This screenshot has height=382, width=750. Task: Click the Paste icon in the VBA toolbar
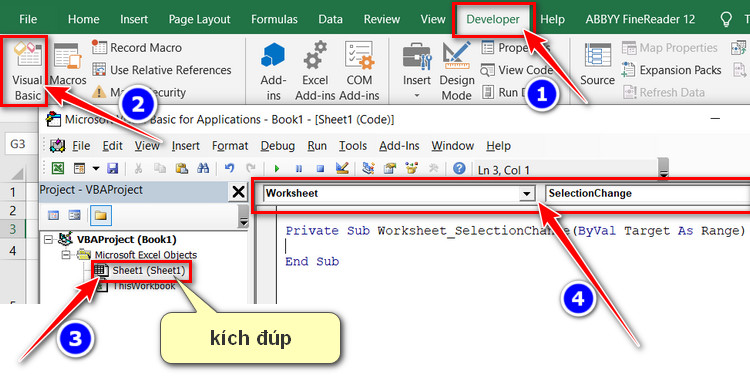tap(182, 168)
